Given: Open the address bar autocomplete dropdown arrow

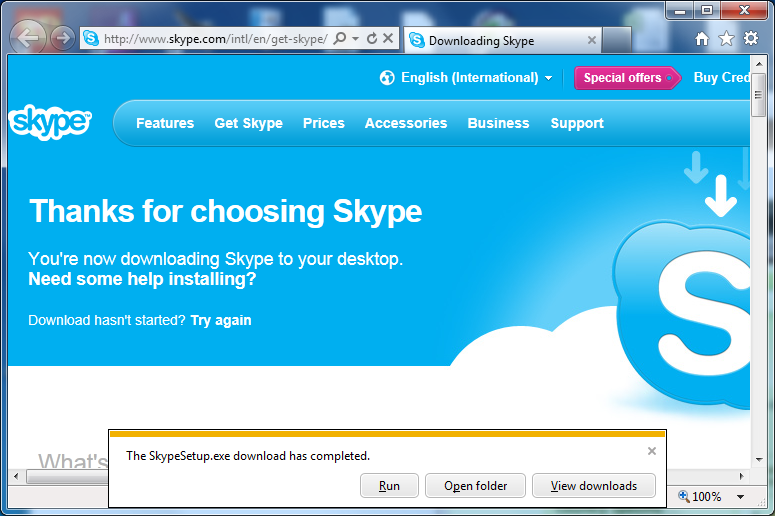Looking at the screenshot, I should click(355, 39).
